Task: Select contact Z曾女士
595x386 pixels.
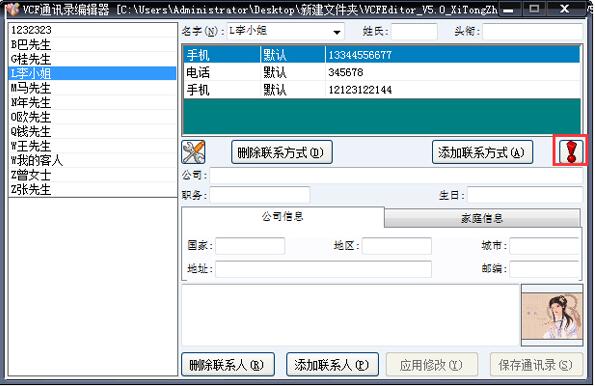Action: (93, 175)
